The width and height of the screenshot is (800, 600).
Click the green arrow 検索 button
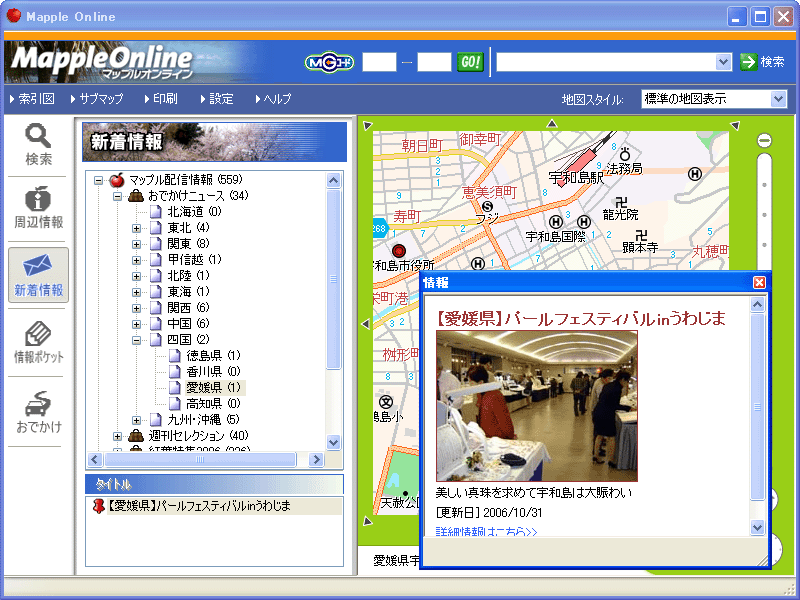tap(762, 62)
